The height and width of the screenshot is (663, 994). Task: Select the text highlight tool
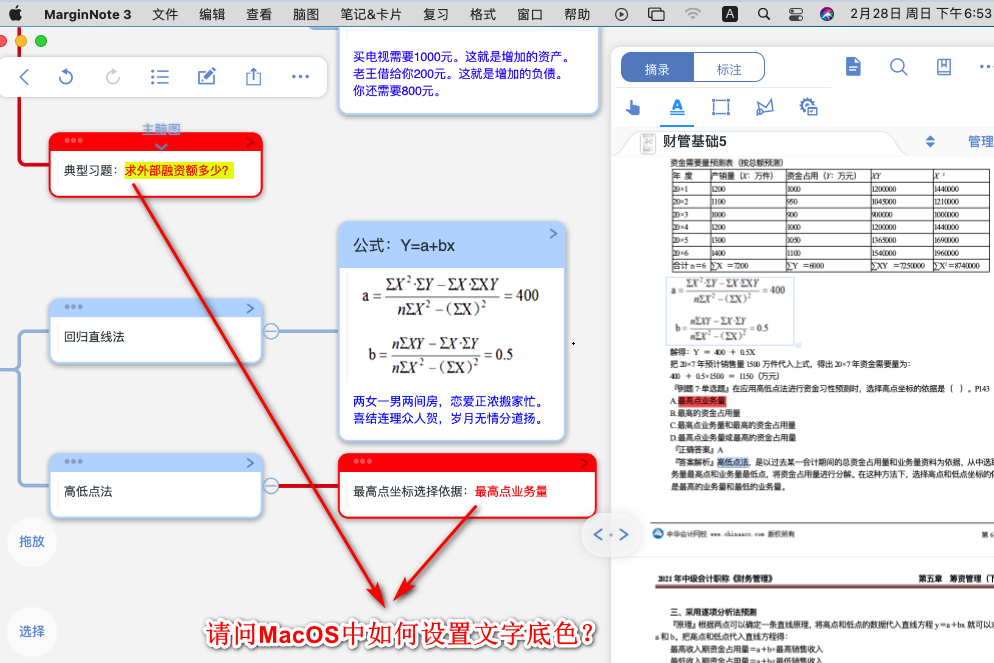[677, 108]
